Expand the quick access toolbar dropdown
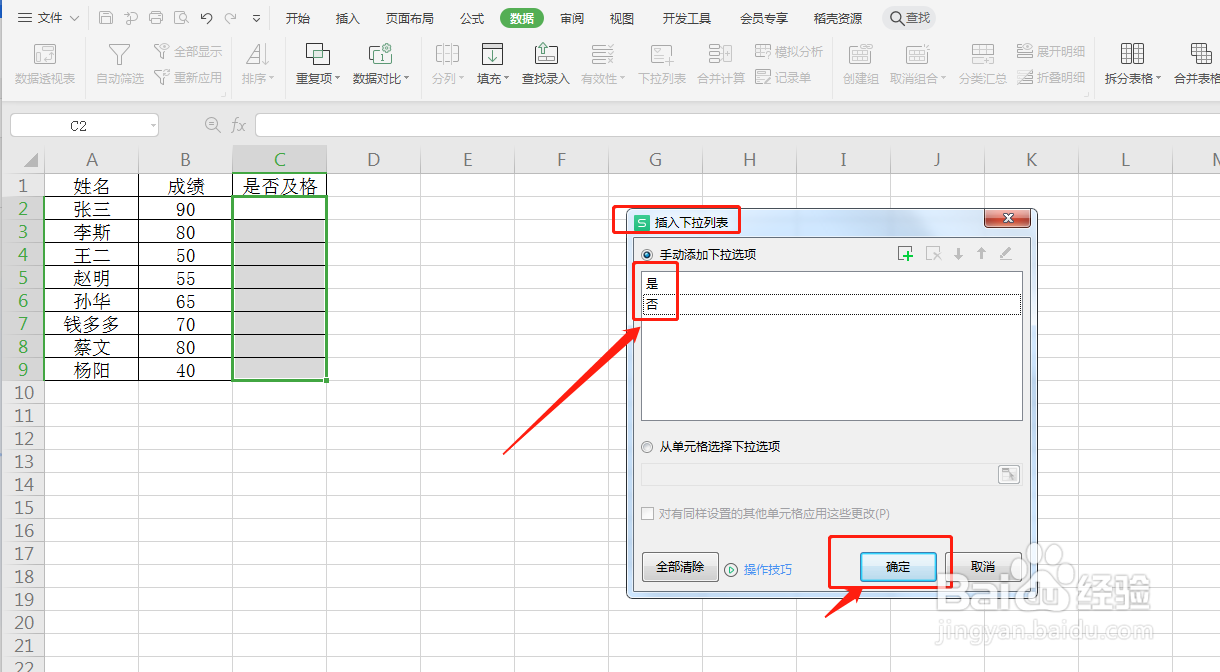Viewport: 1220px width, 672px height. click(257, 18)
